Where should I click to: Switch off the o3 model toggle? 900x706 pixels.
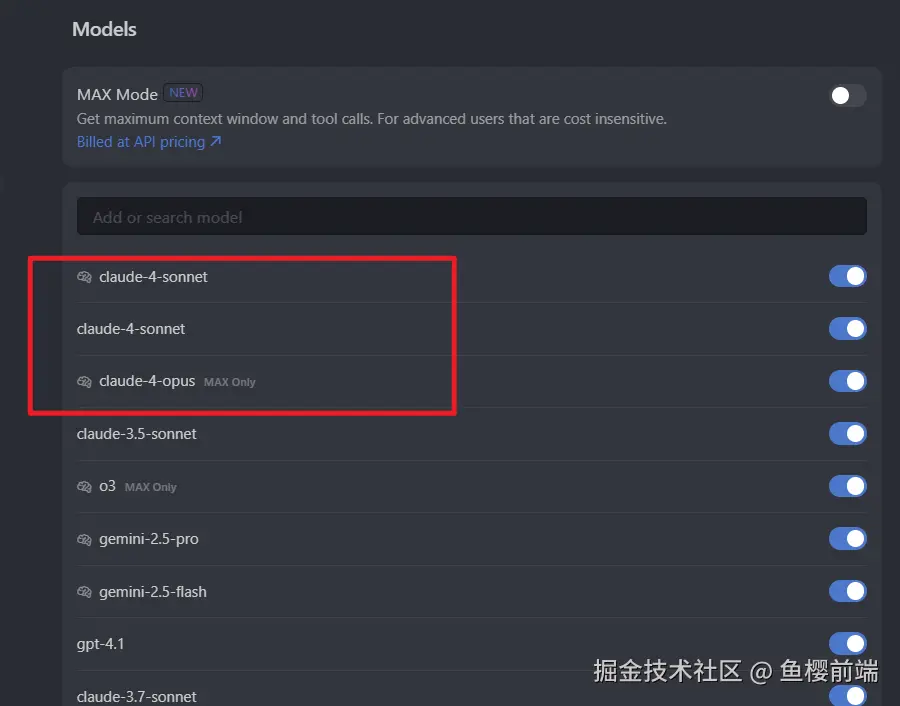coord(848,486)
